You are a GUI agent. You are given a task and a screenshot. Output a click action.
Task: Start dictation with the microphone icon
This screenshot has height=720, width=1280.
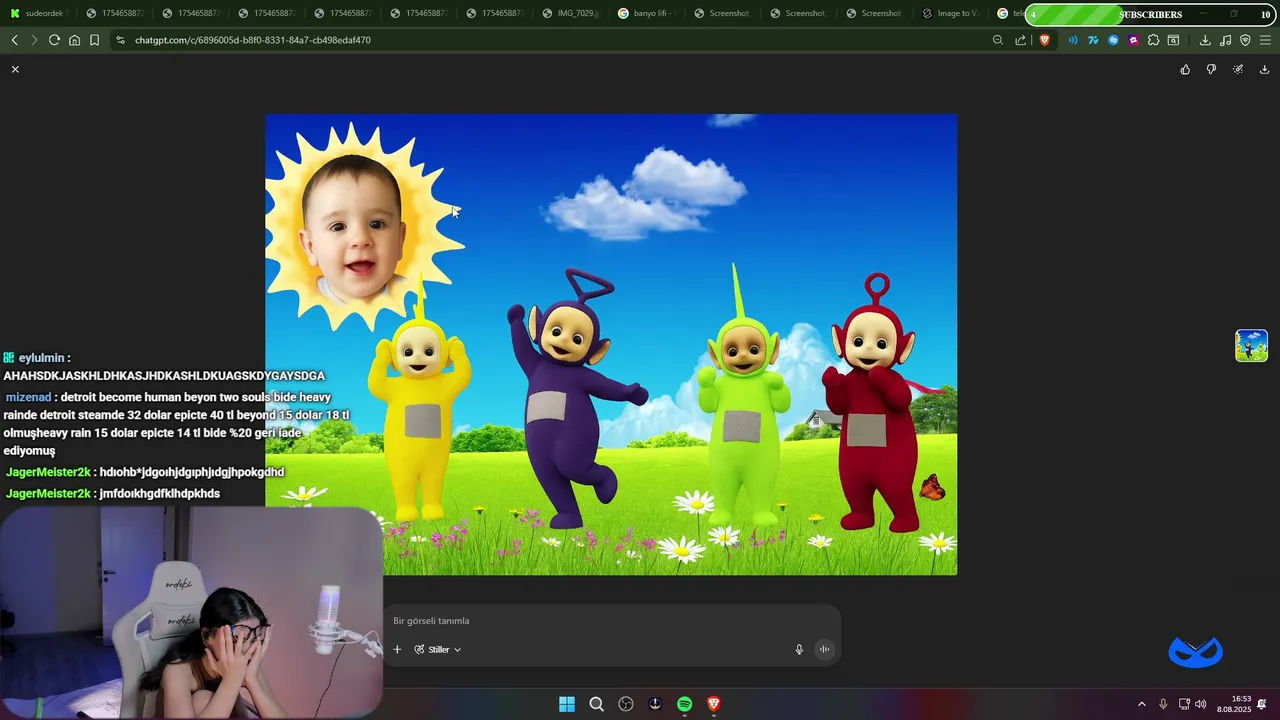(799, 649)
